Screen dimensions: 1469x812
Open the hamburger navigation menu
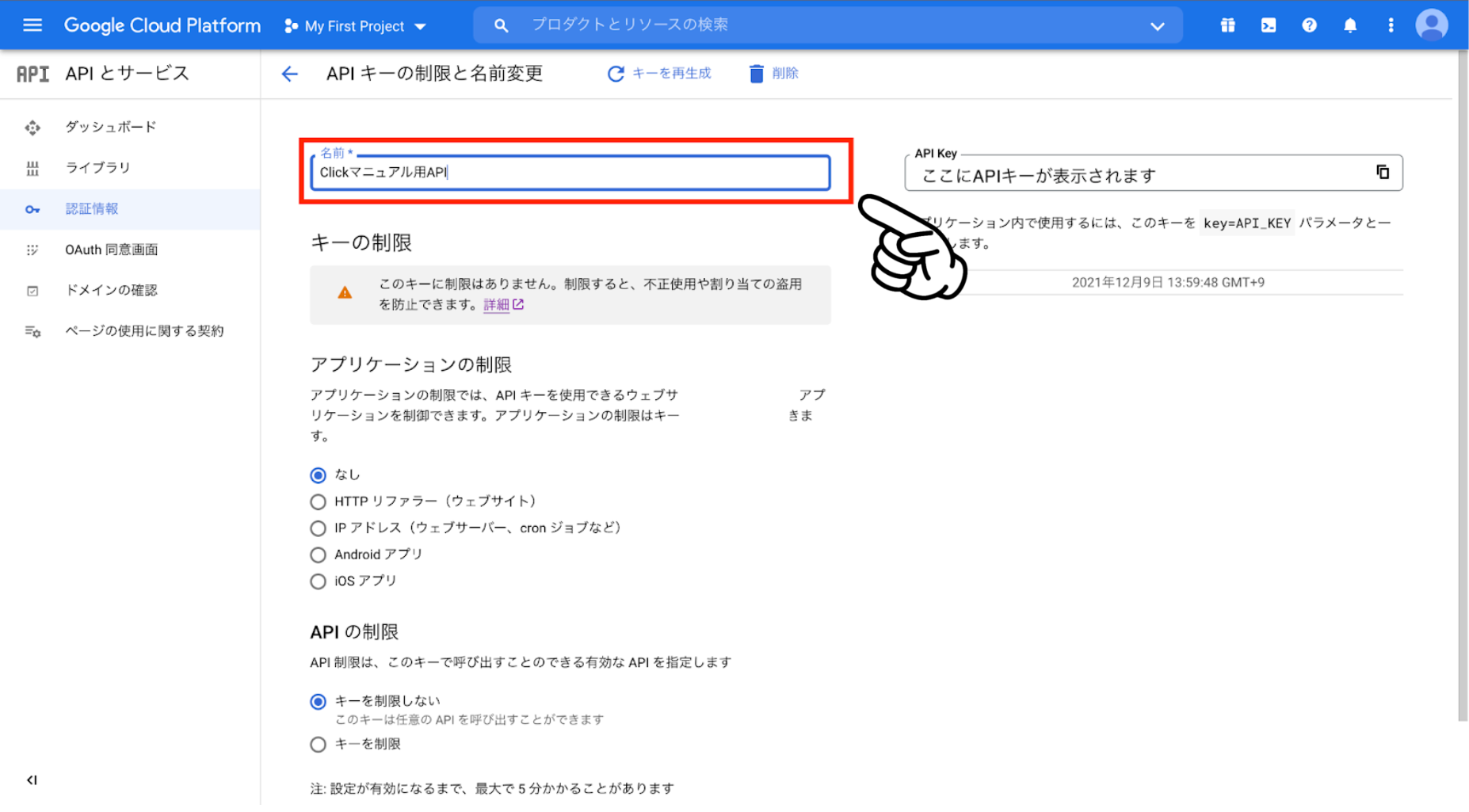coord(32,25)
